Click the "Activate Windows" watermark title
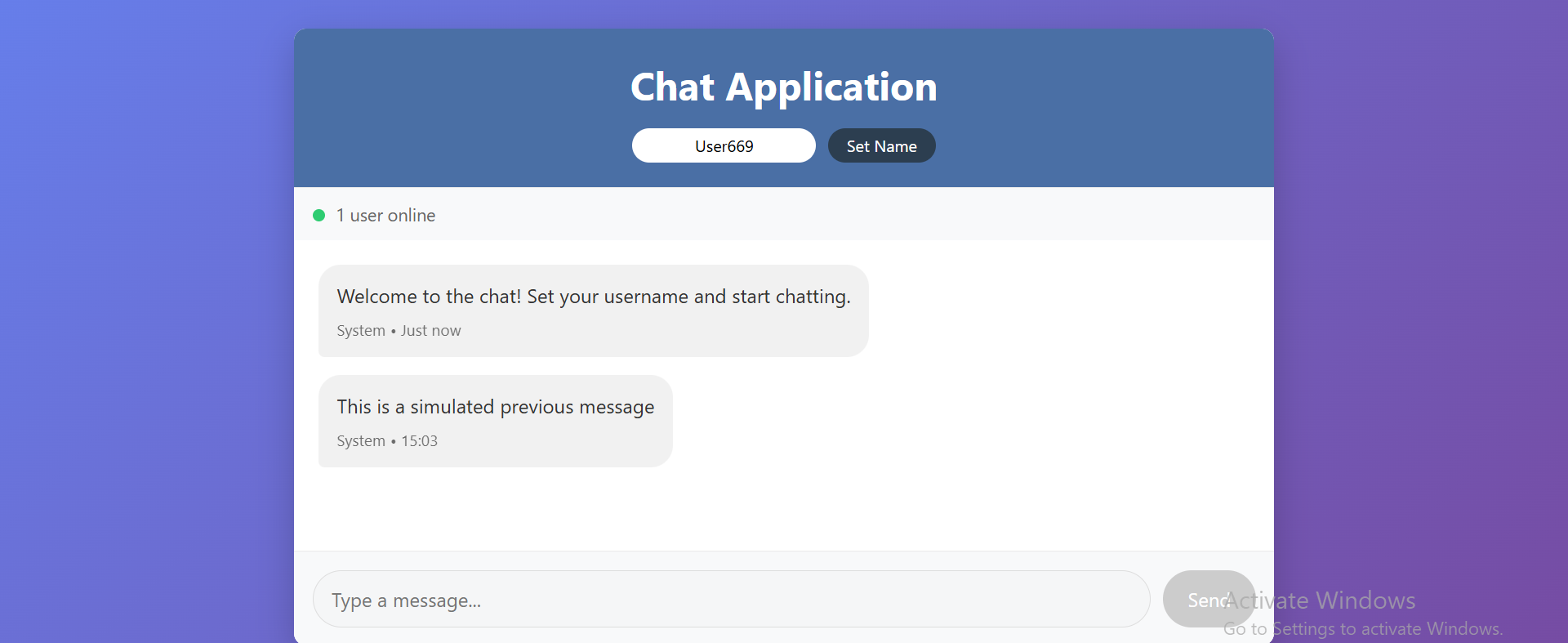Image resolution: width=1568 pixels, height=643 pixels. 1331,601
